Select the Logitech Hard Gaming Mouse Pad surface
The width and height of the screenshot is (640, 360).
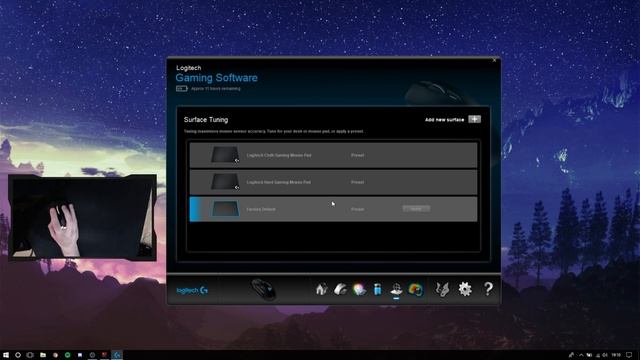coord(333,182)
